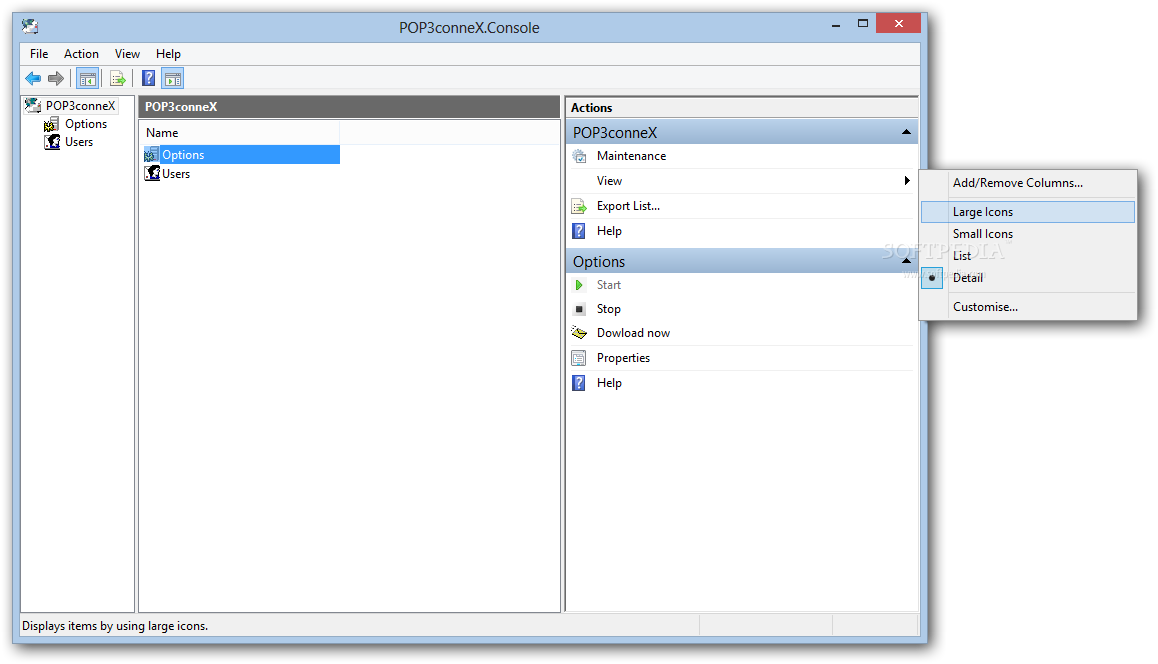Viewport: 1158px width, 664px height.
Task: Open the Help menu in menu bar
Action: (x=168, y=54)
